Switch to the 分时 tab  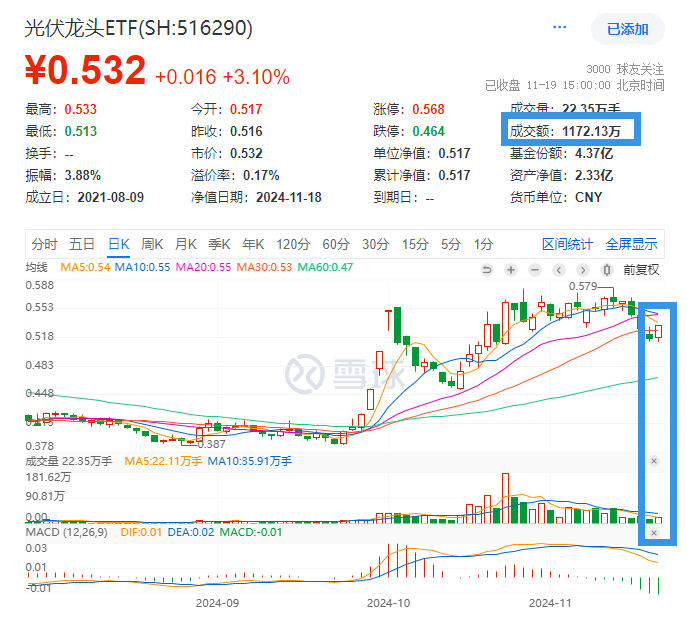44,244
